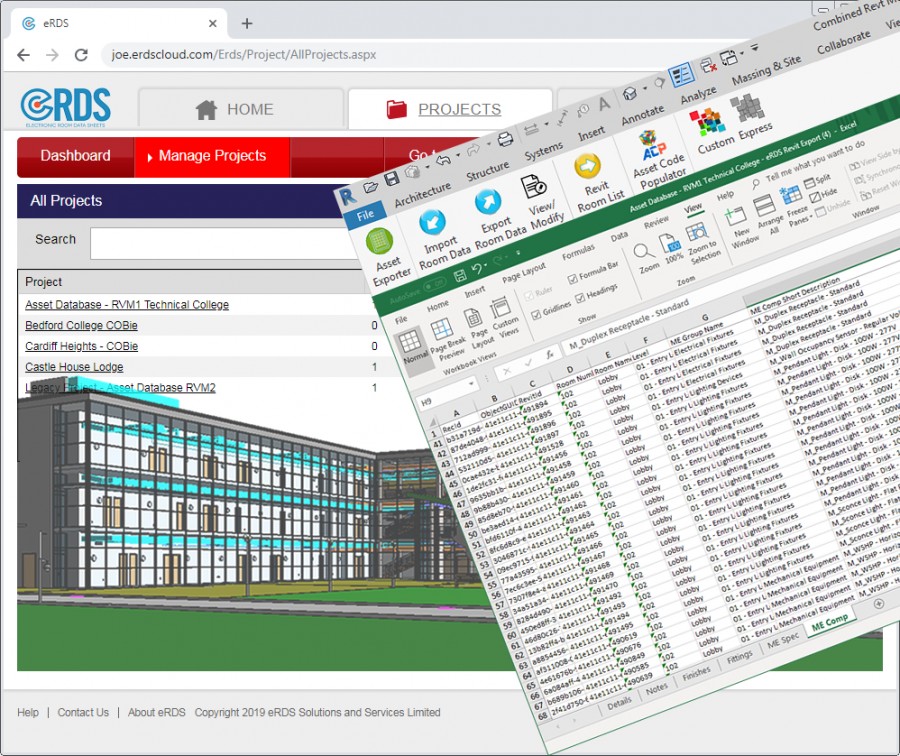The width and height of the screenshot is (900, 756).
Task: Uncheck the Formula Bar checkbox
Action: tap(572, 279)
